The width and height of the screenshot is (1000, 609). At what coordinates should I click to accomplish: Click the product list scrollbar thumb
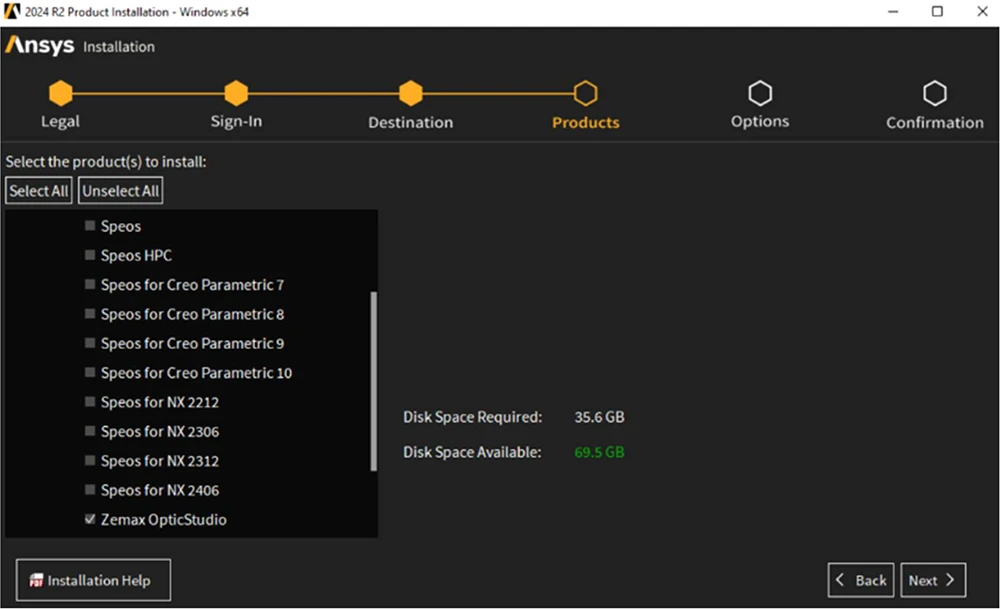point(374,381)
